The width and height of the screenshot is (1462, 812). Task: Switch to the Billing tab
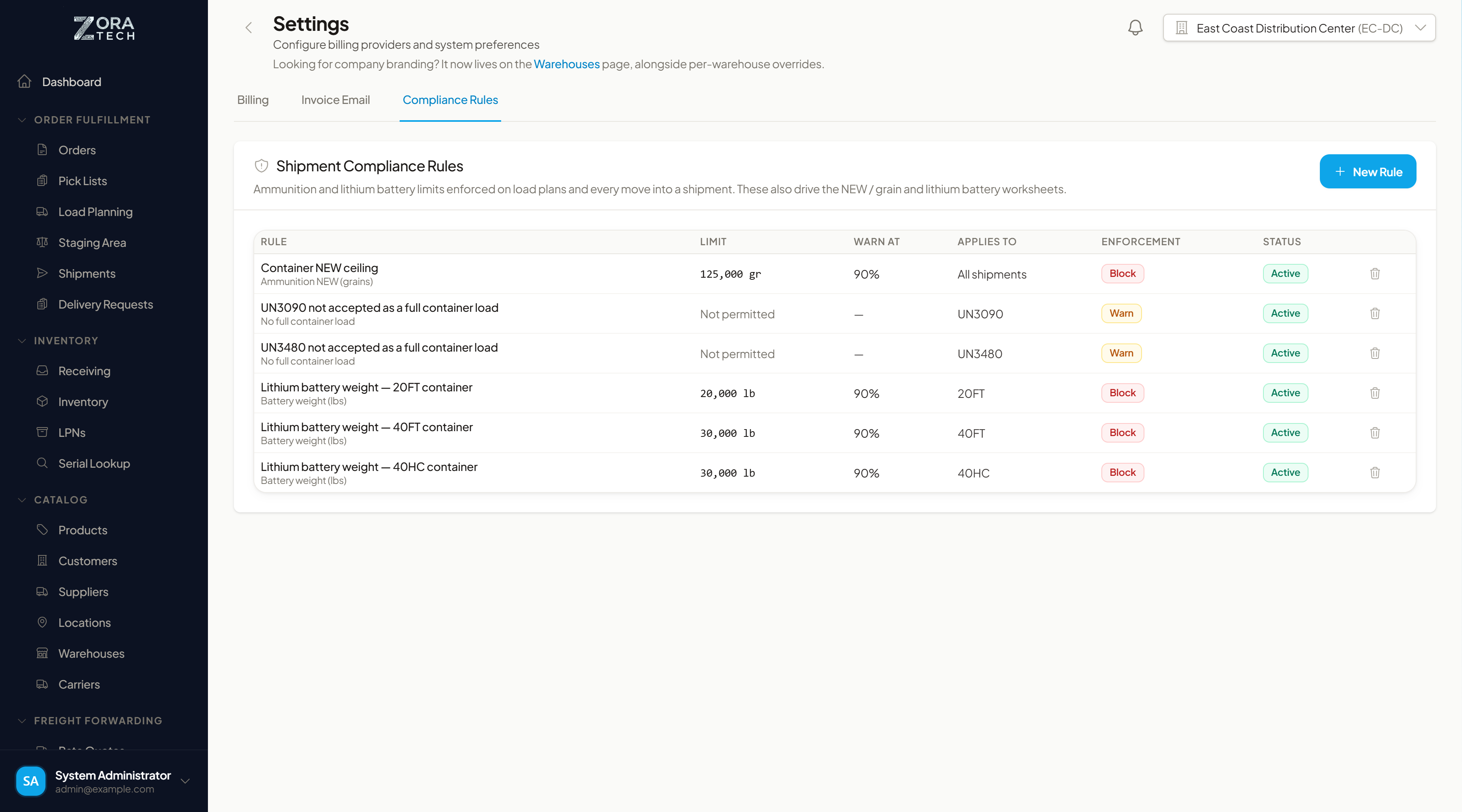[x=253, y=100]
